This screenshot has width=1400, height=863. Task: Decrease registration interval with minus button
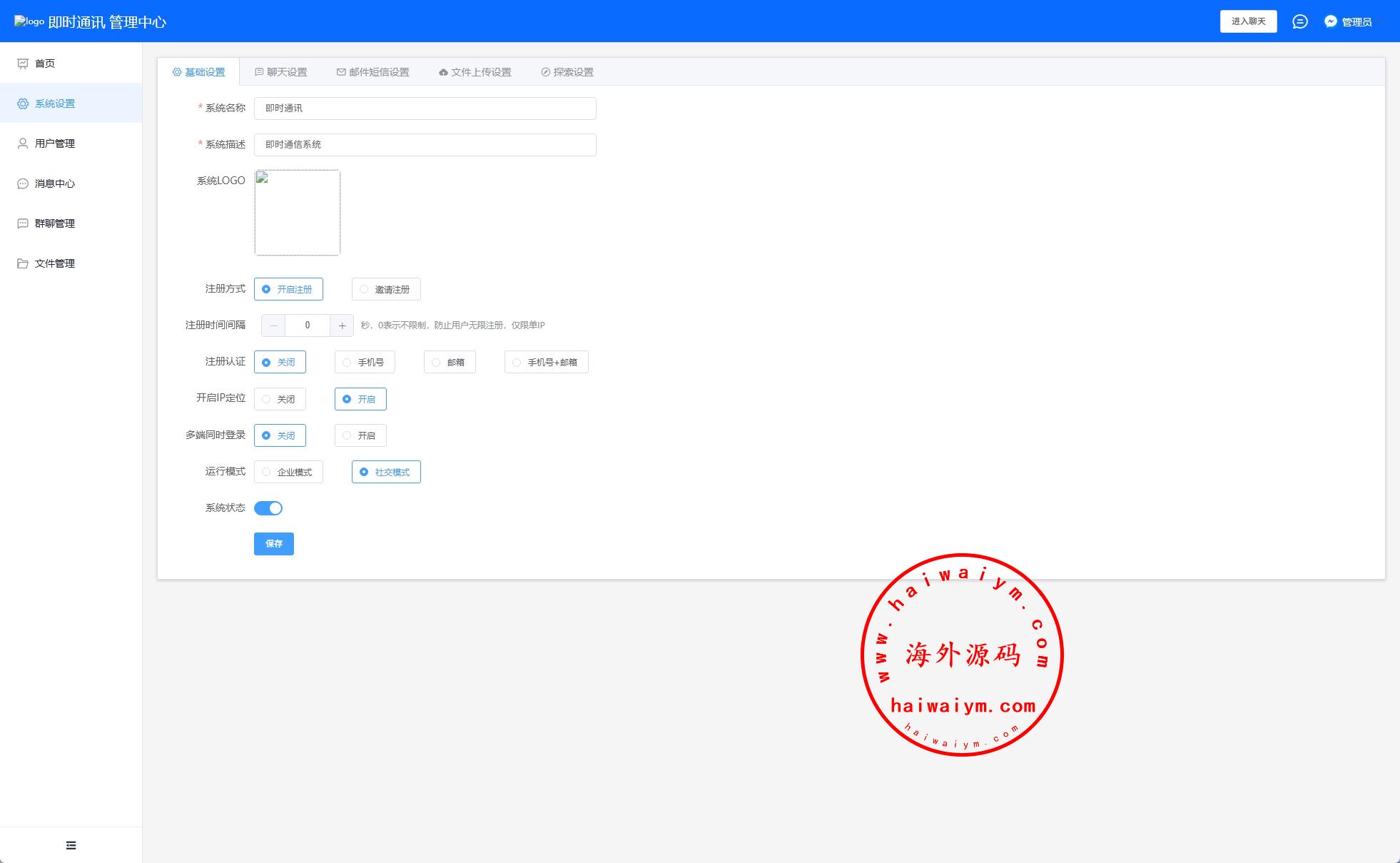coord(273,325)
